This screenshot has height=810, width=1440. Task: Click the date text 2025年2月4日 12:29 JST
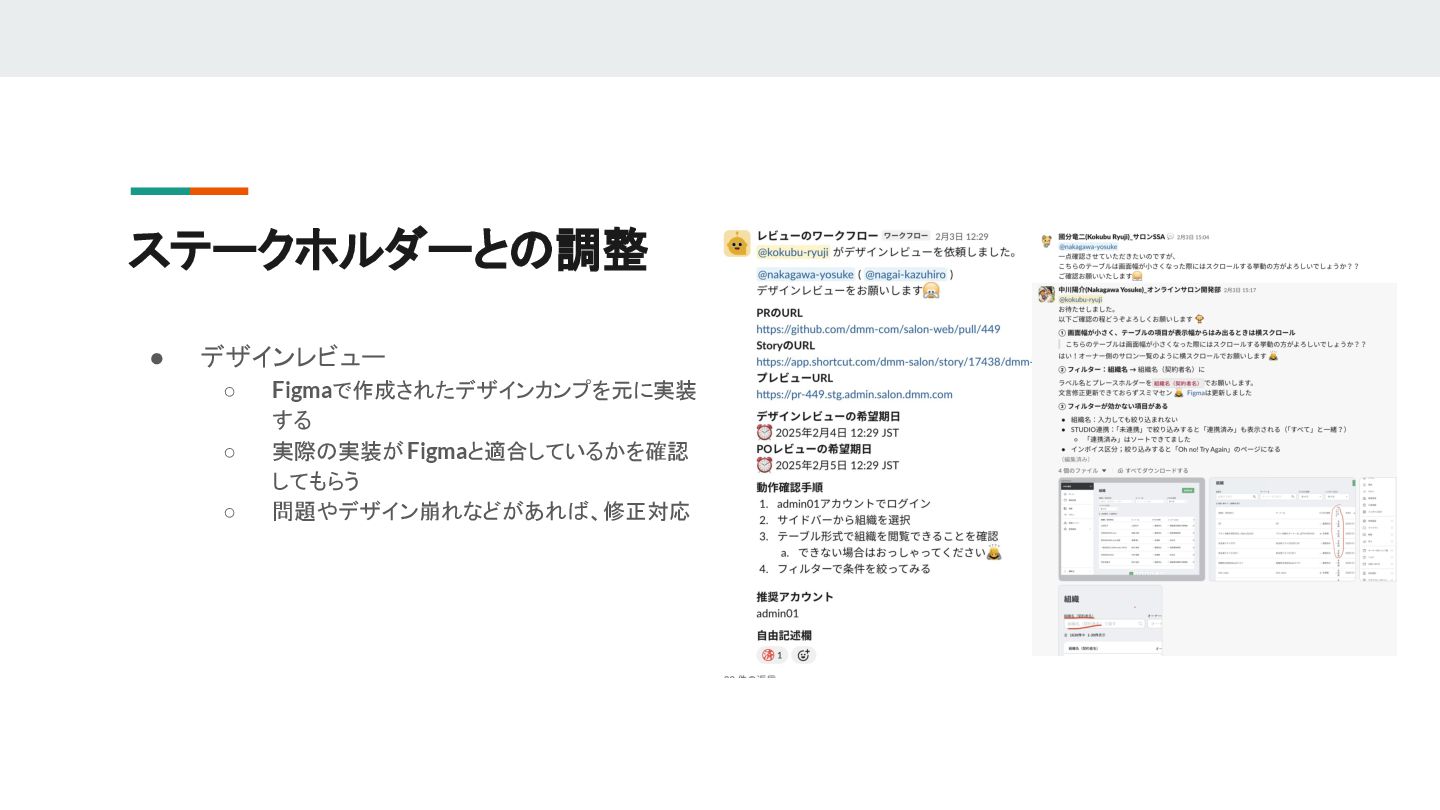(x=837, y=432)
